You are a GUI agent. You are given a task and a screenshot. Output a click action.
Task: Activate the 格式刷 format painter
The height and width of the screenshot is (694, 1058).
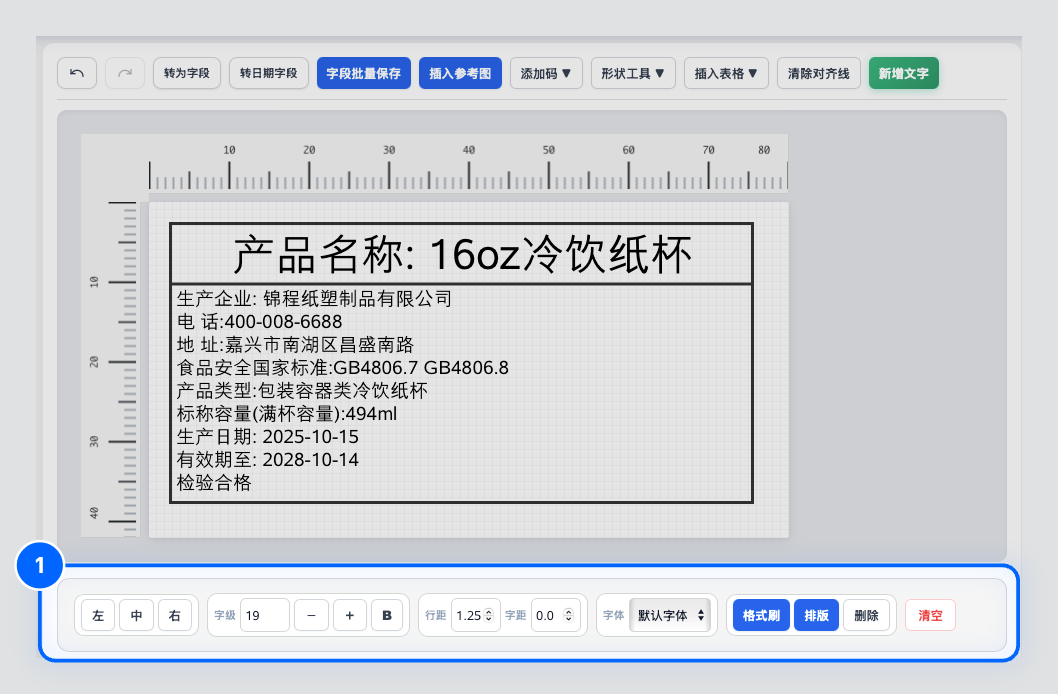tap(760, 615)
